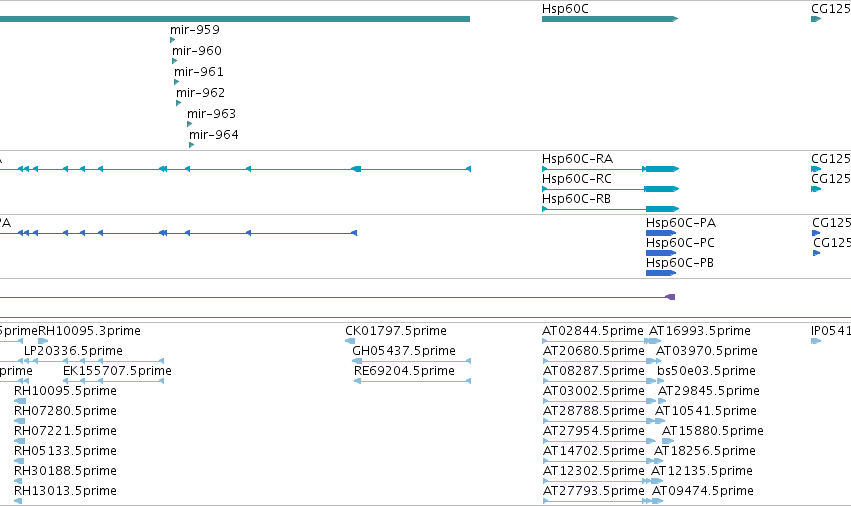Open EST AT08287.5prime

(x=594, y=371)
